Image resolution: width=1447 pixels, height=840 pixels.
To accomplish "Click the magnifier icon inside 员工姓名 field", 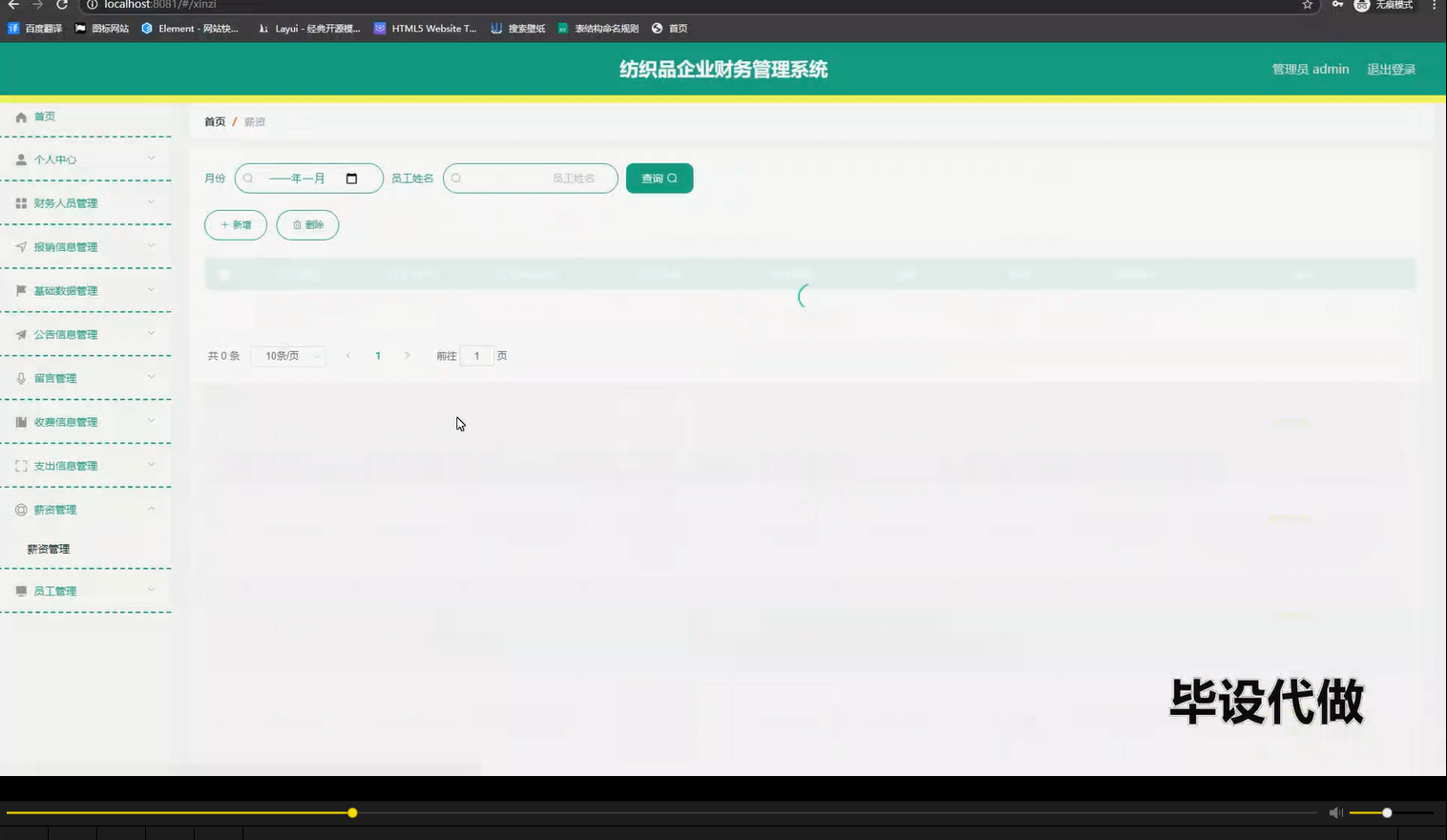I will pos(456,178).
